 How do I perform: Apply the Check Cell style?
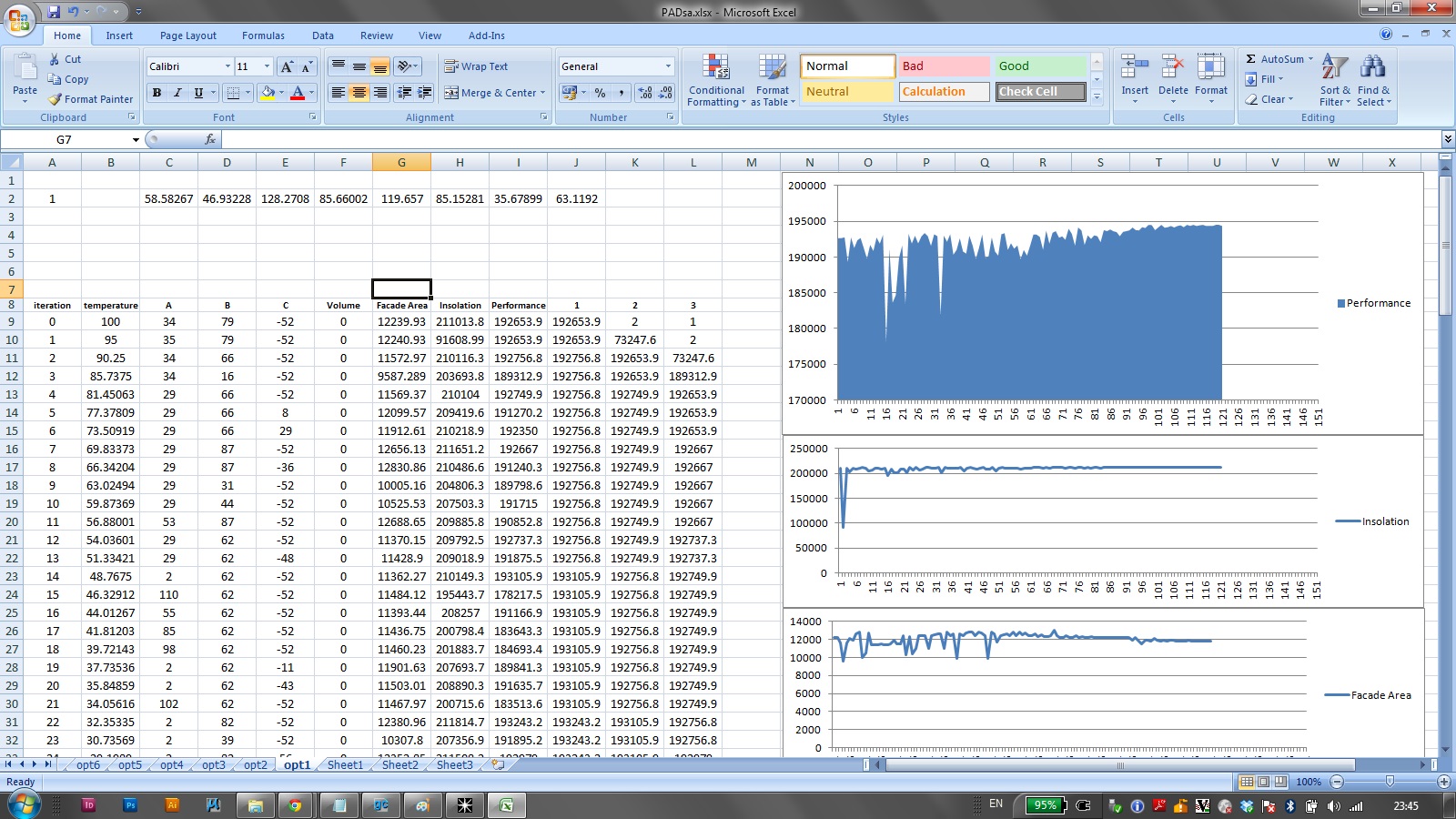(x=1039, y=92)
